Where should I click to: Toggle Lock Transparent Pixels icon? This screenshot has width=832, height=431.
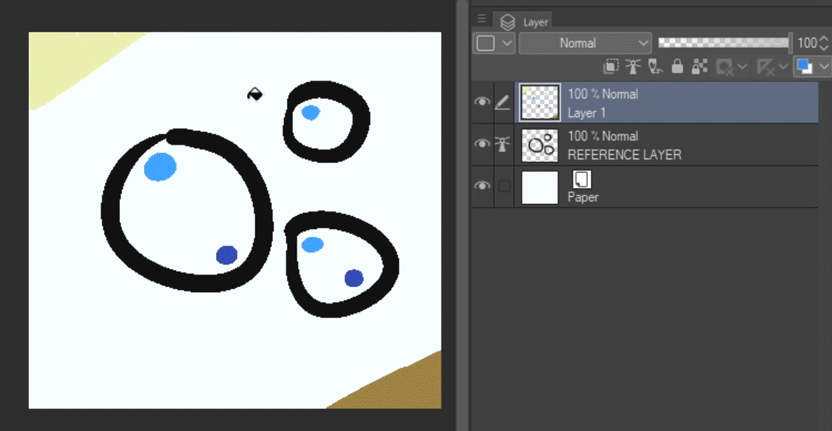tap(700, 67)
